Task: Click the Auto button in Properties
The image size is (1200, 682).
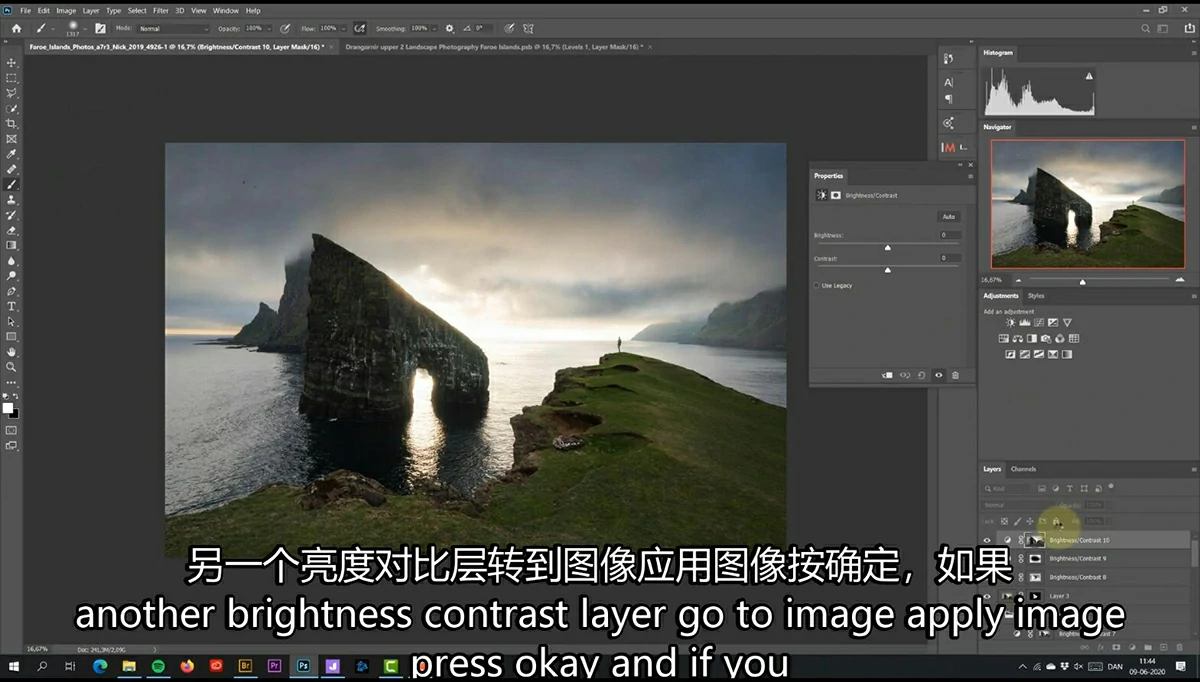Action: pos(948,217)
